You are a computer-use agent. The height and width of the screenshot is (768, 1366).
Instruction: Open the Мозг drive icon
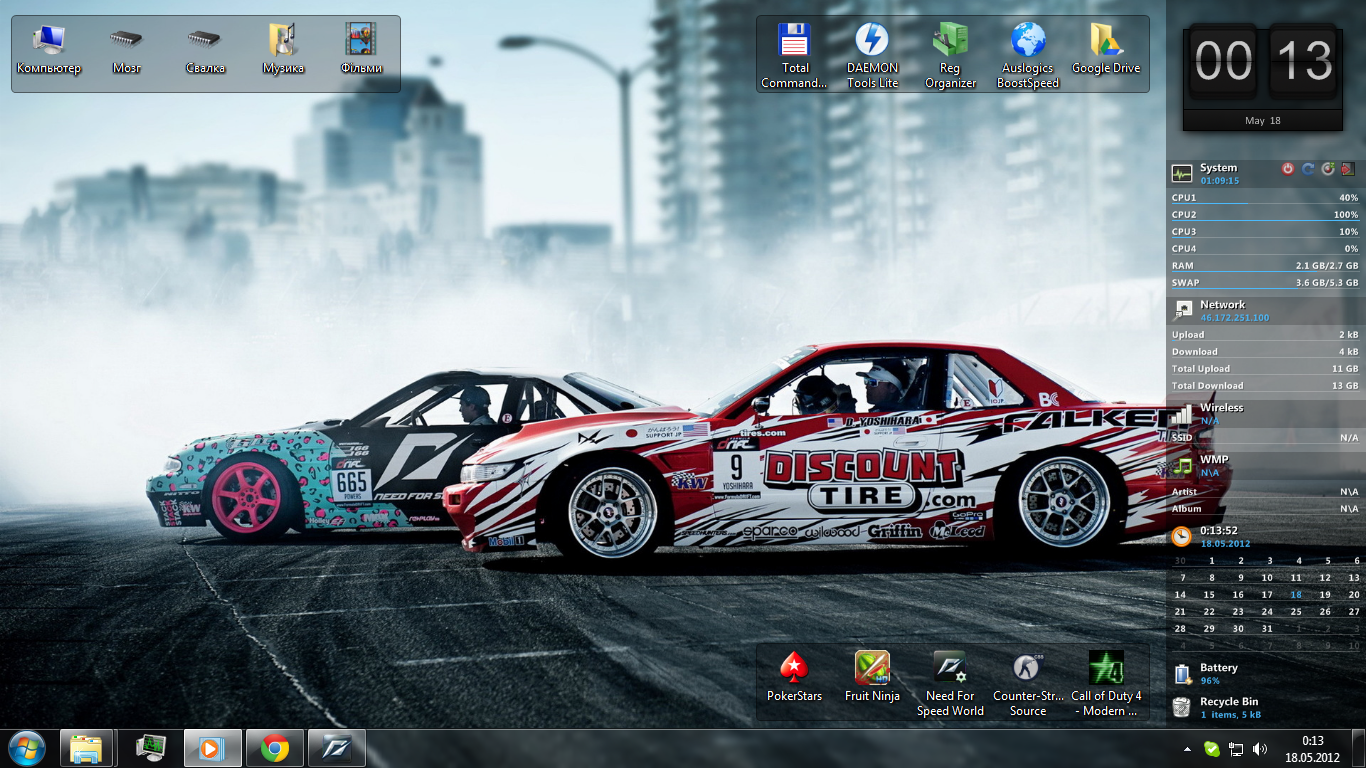(126, 50)
